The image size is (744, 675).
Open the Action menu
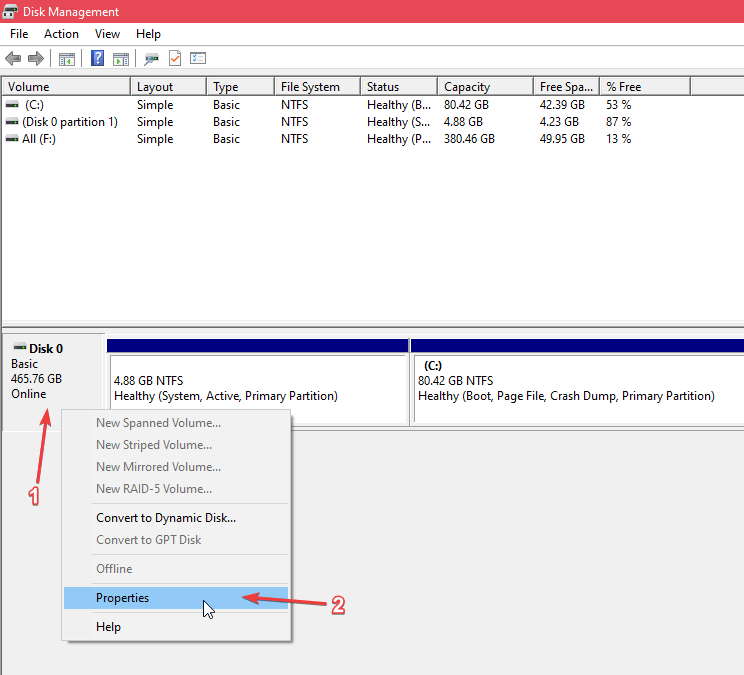(61, 34)
